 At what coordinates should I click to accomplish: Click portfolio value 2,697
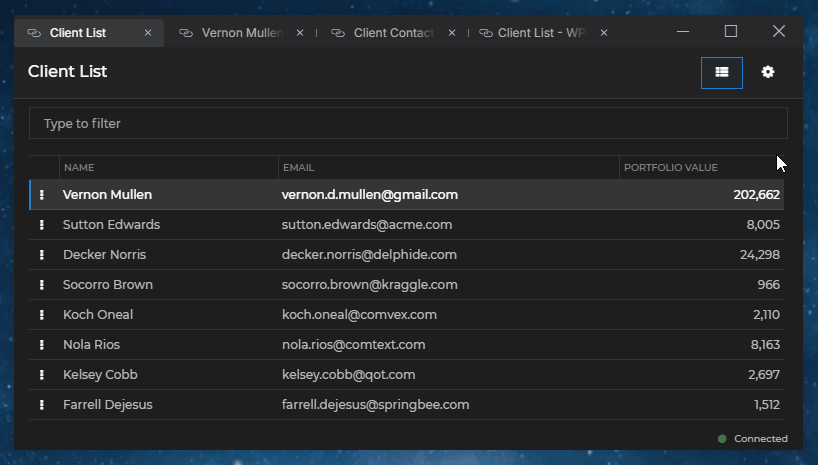coord(764,375)
